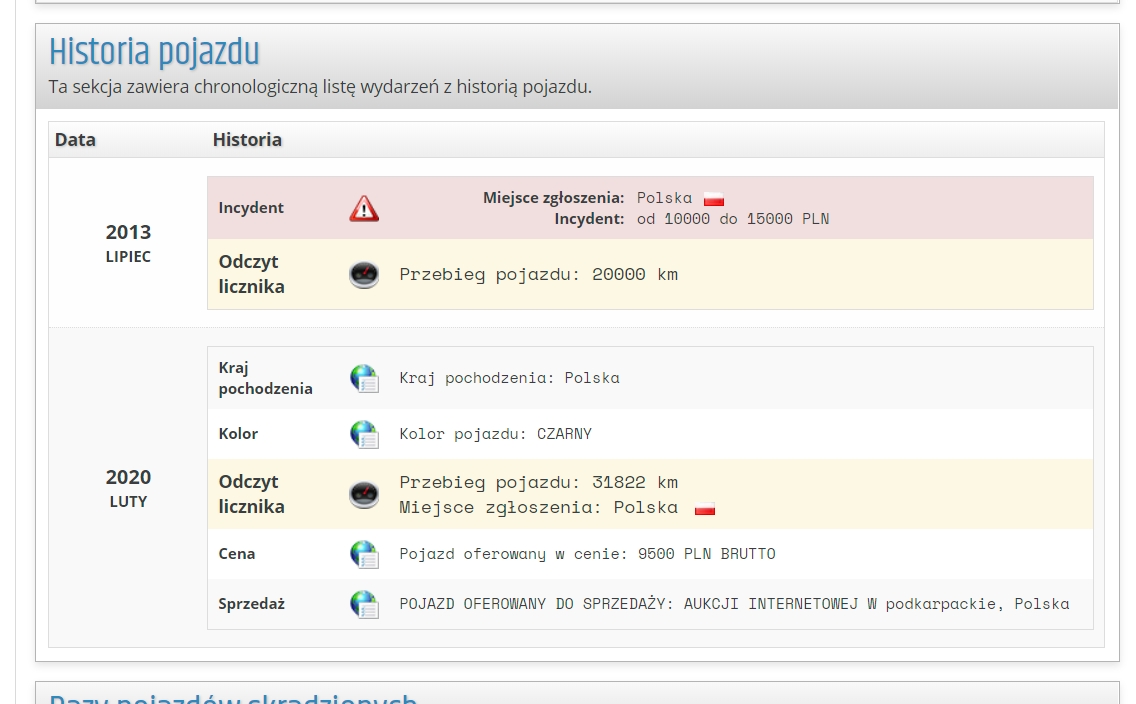
Task: Click the odometer icon beside 31822 km
Action: pos(364,494)
